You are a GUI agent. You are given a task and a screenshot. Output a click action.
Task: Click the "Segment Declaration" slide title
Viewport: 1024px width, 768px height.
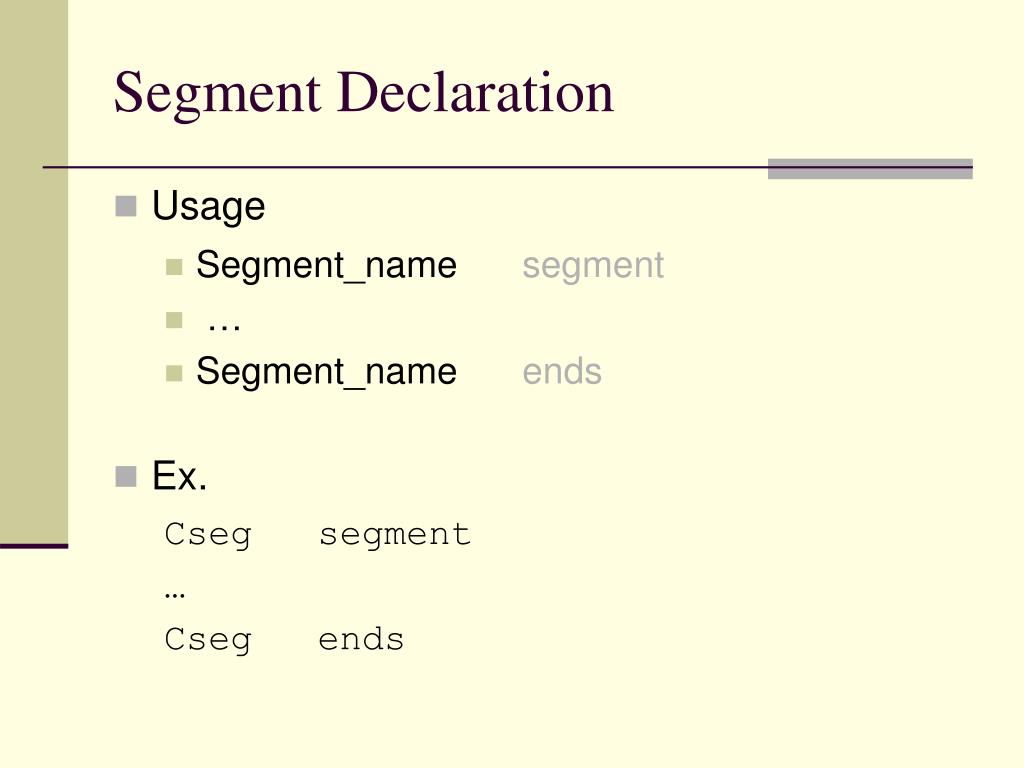pyautogui.click(x=363, y=93)
